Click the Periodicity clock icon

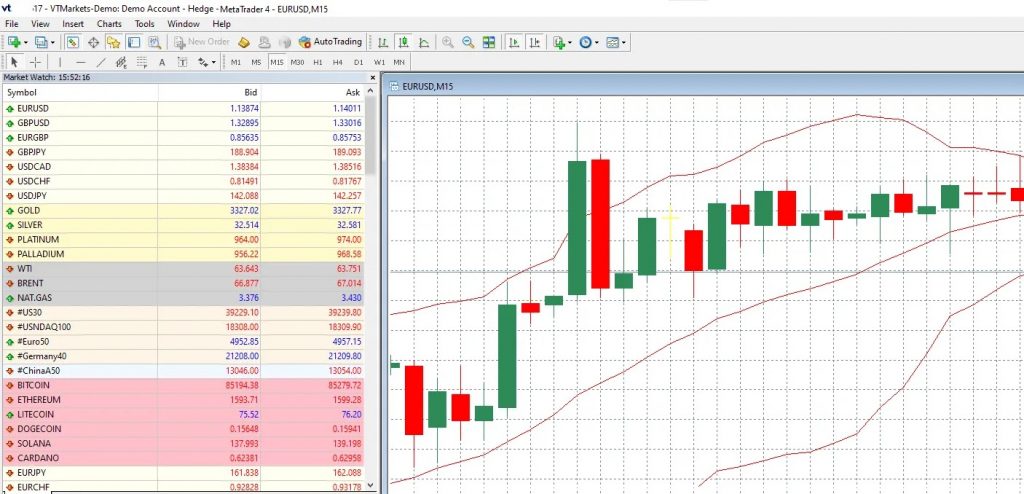pyautogui.click(x=585, y=42)
